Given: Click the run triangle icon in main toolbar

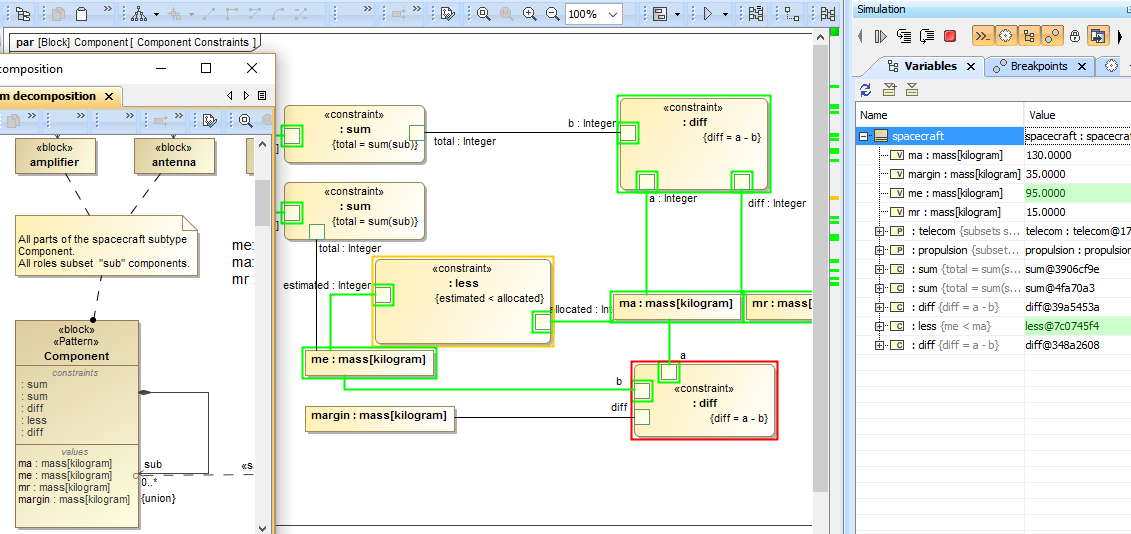Looking at the screenshot, I should (x=708, y=14).
